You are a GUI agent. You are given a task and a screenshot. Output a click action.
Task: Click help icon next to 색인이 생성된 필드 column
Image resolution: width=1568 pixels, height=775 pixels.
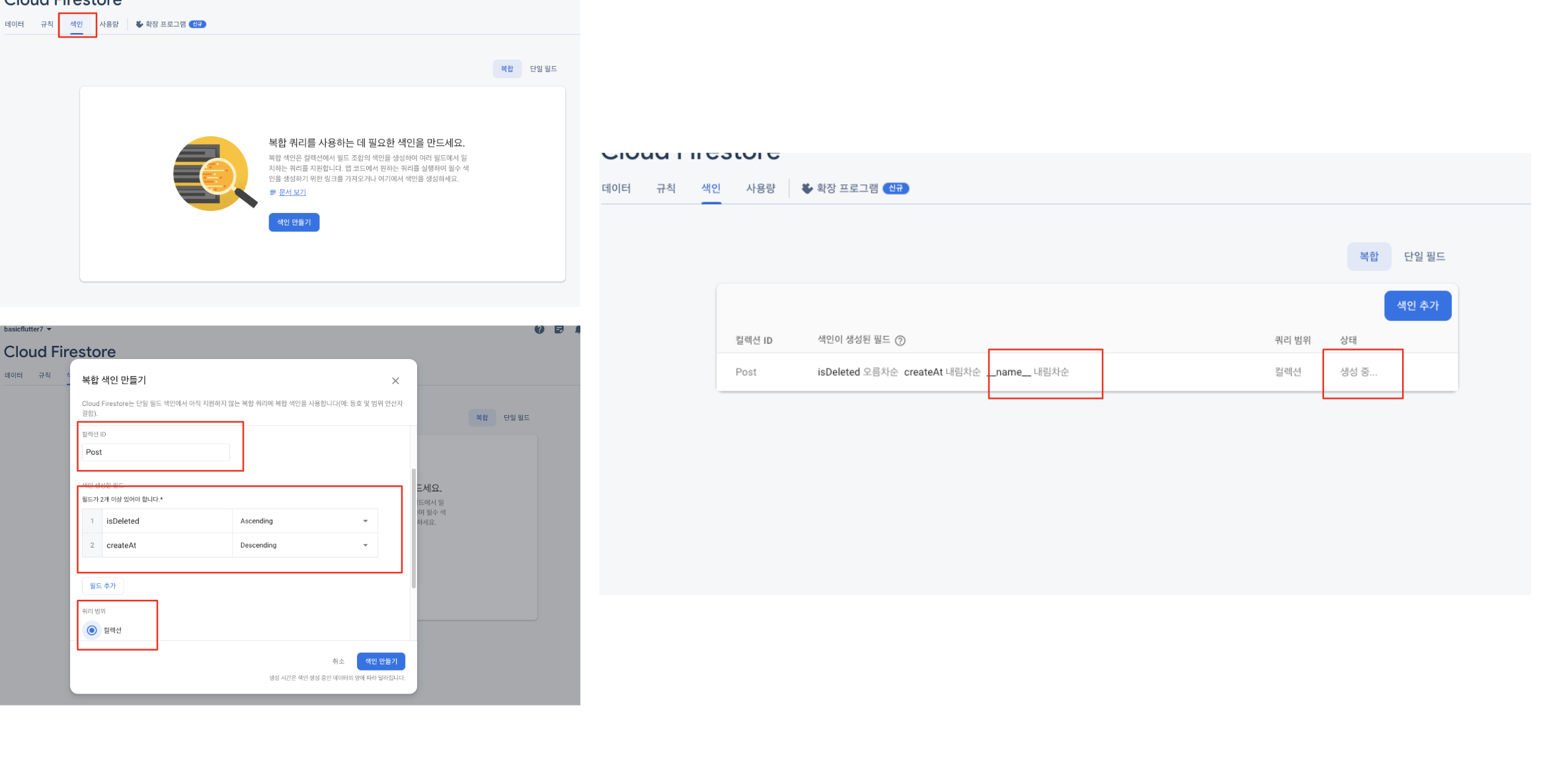click(x=900, y=341)
